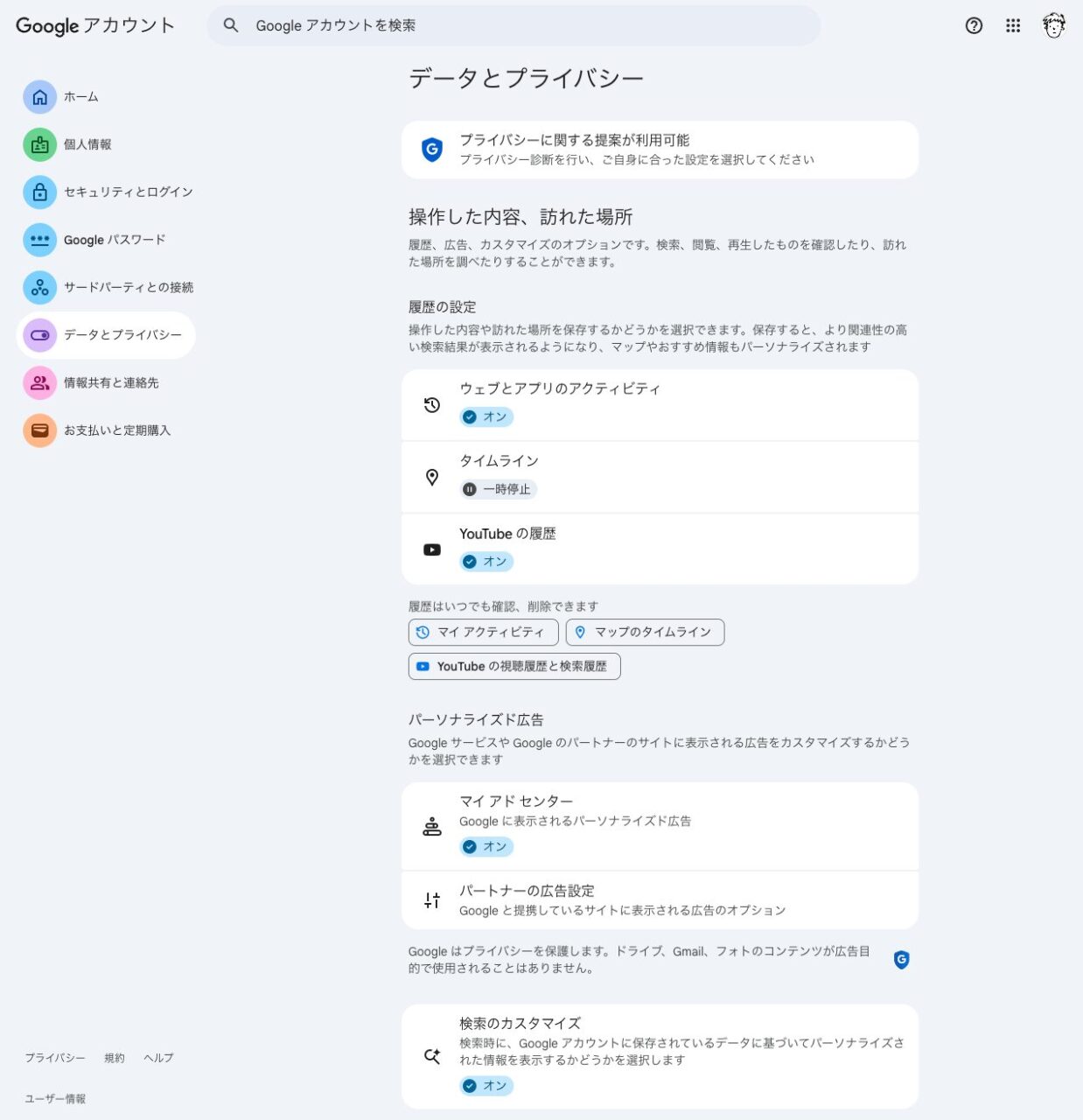Go to Personal info menu item
This screenshot has height=1120, width=1083.
tap(87, 144)
